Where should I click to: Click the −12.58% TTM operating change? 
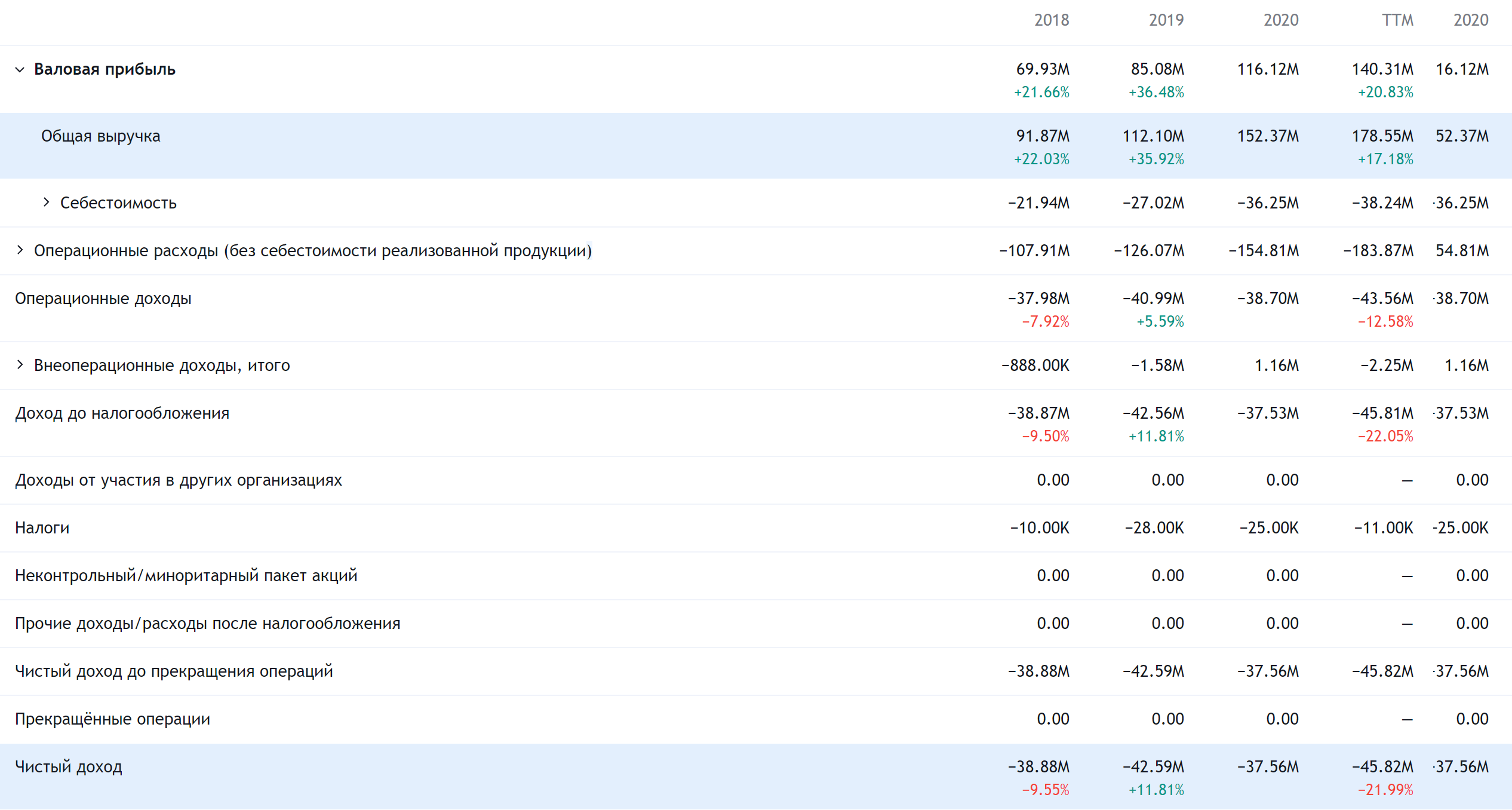[x=1385, y=322]
